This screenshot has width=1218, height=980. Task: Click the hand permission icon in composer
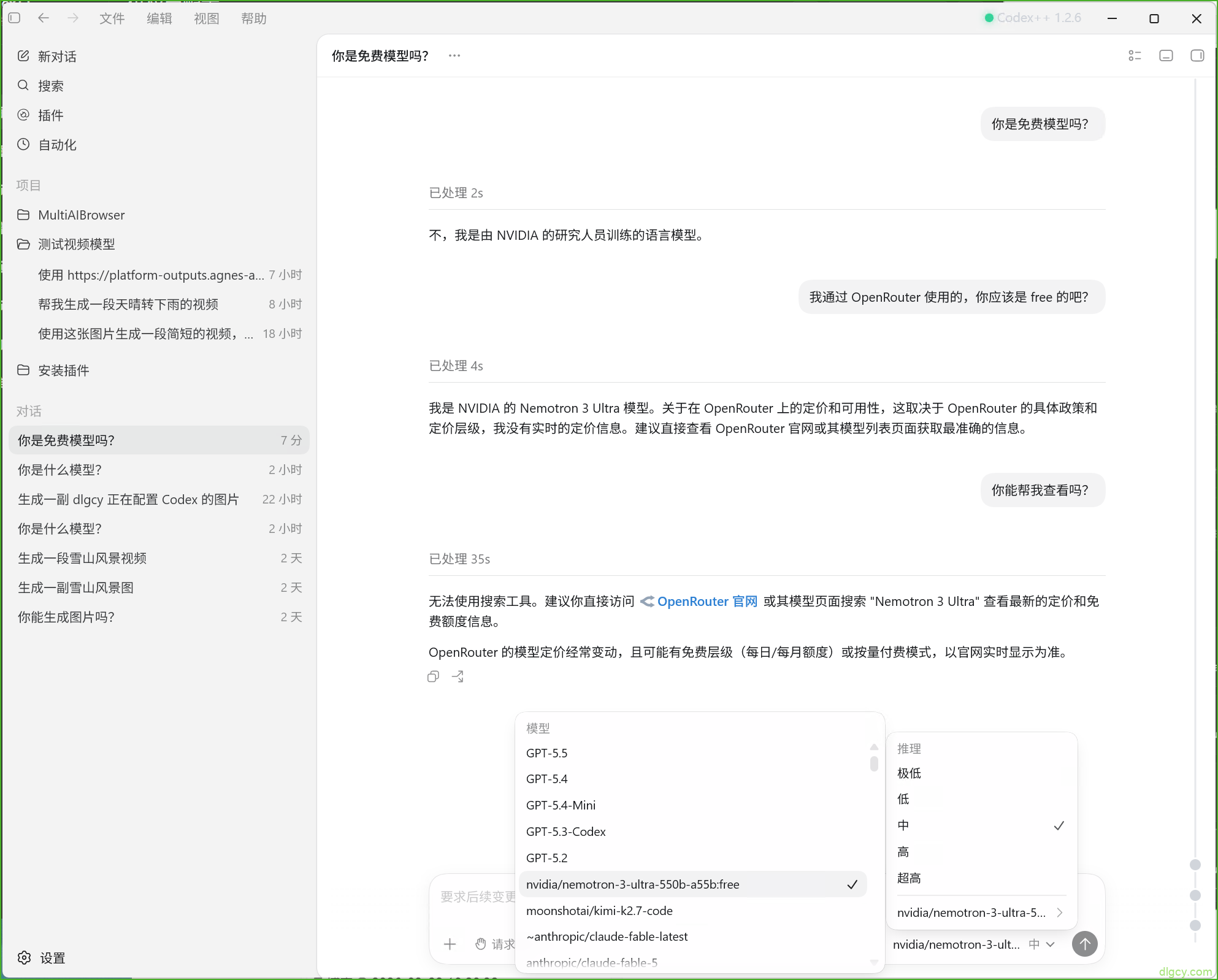pos(481,944)
